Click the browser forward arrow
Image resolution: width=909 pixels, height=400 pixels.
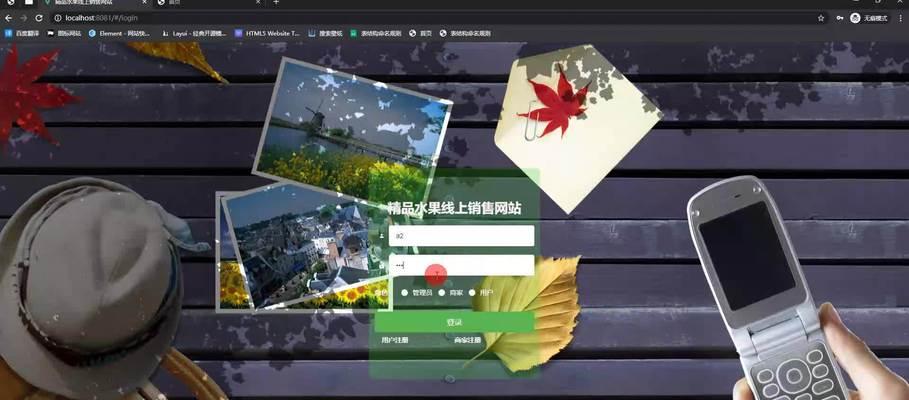click(24, 19)
